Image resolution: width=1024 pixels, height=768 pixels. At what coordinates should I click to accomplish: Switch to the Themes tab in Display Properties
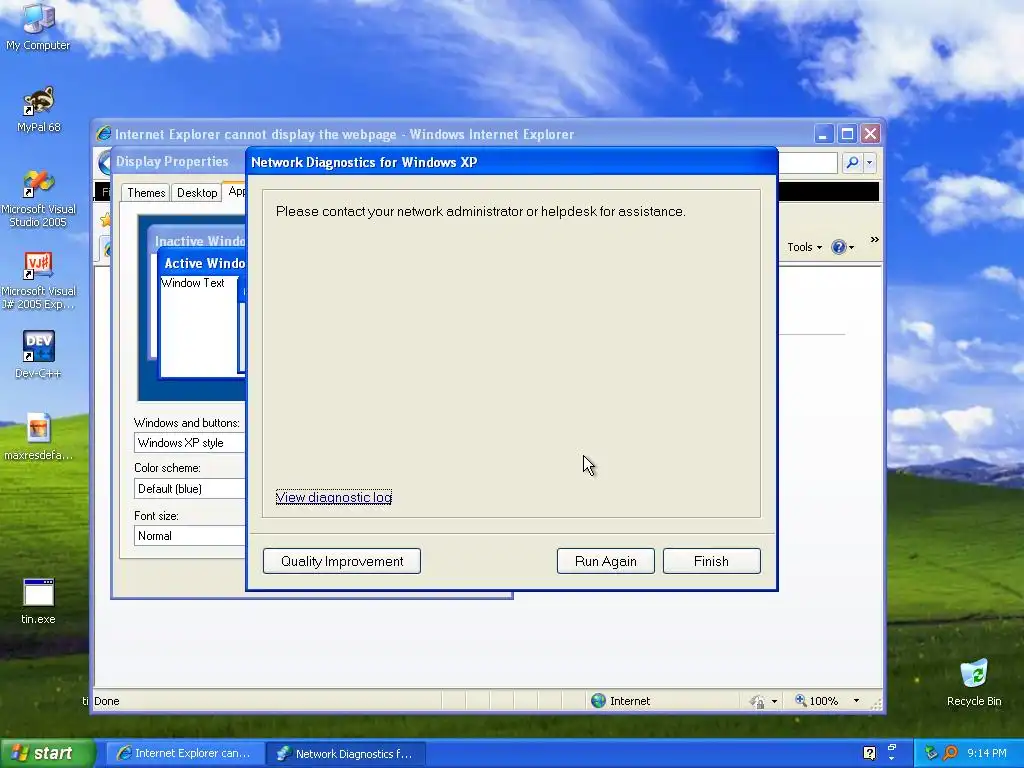pos(146,193)
